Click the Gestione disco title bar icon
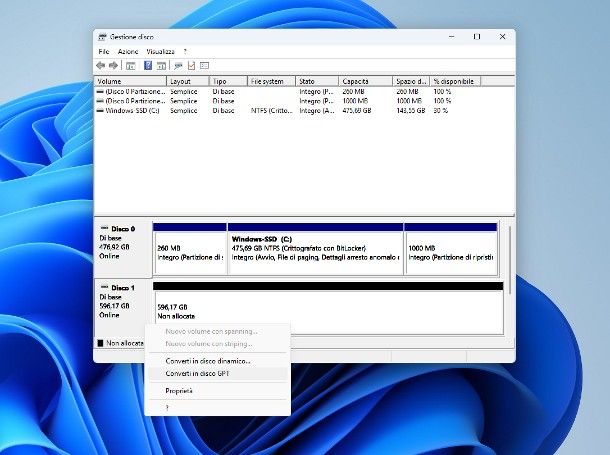 click(x=102, y=36)
